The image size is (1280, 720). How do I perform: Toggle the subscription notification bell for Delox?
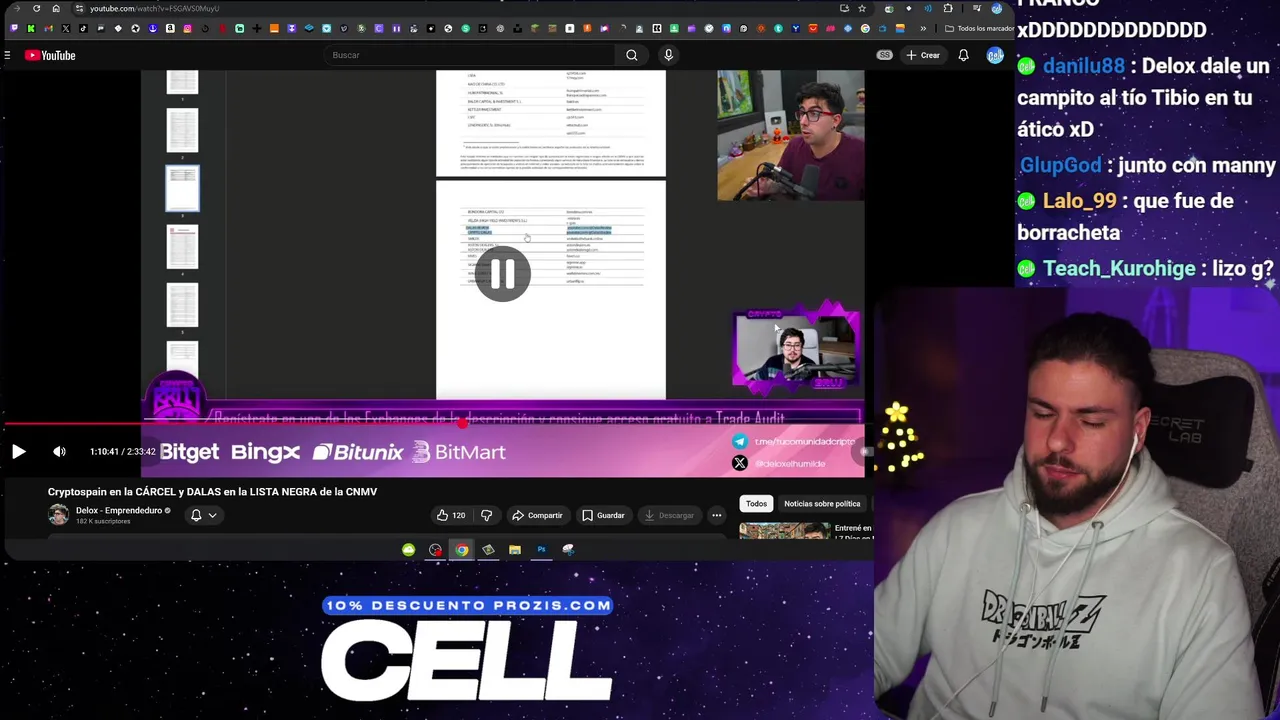click(x=196, y=515)
